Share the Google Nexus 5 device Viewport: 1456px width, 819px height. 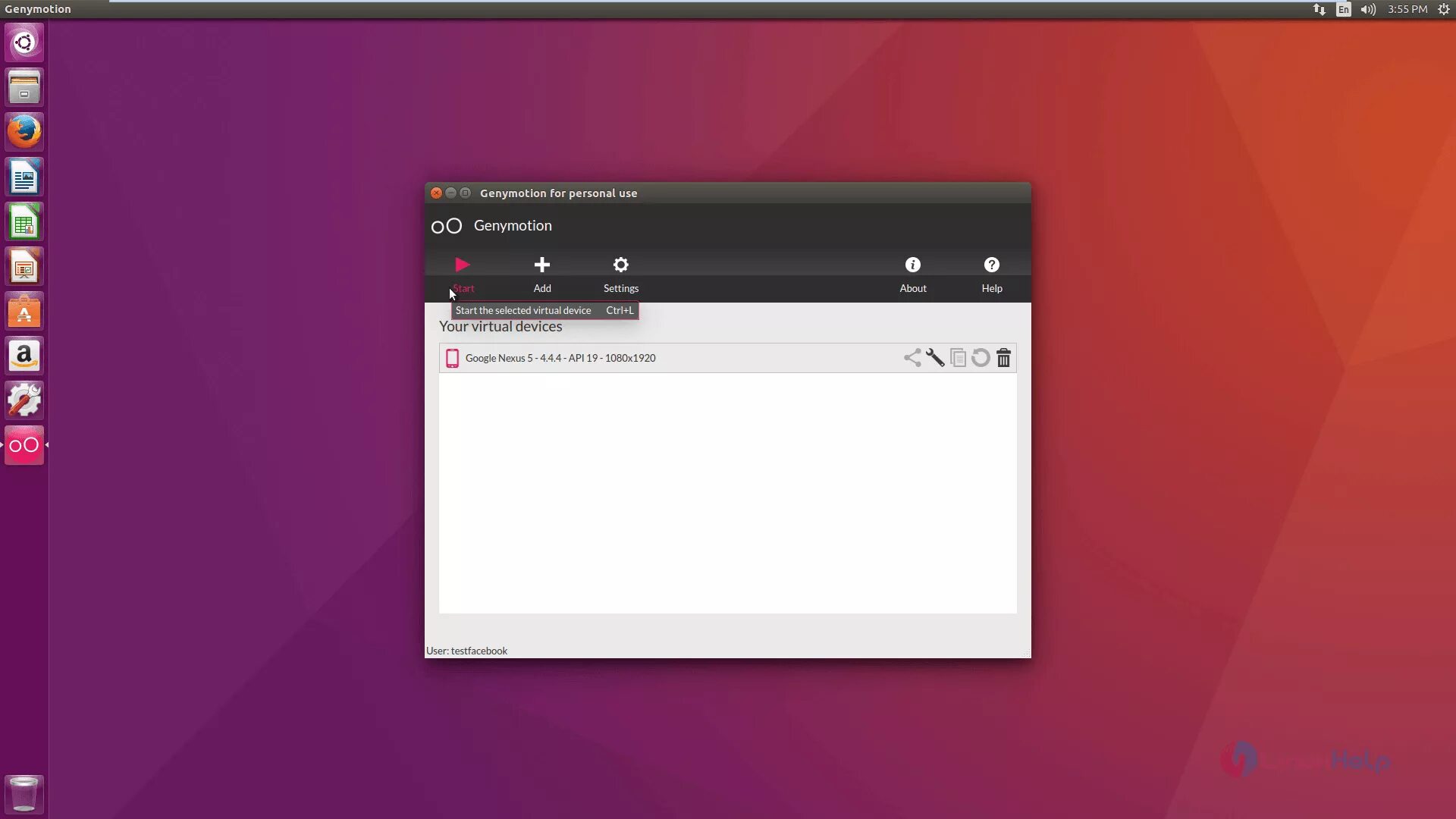tap(912, 358)
